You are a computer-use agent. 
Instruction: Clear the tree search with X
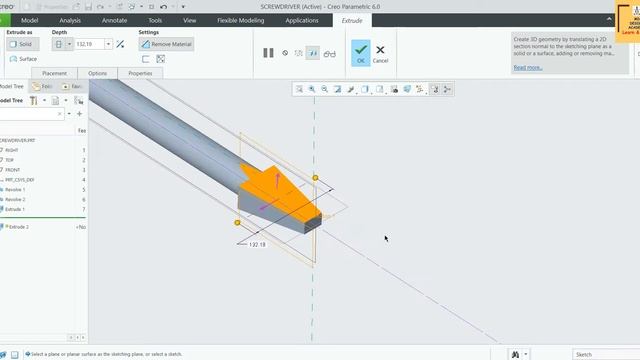click(x=60, y=114)
